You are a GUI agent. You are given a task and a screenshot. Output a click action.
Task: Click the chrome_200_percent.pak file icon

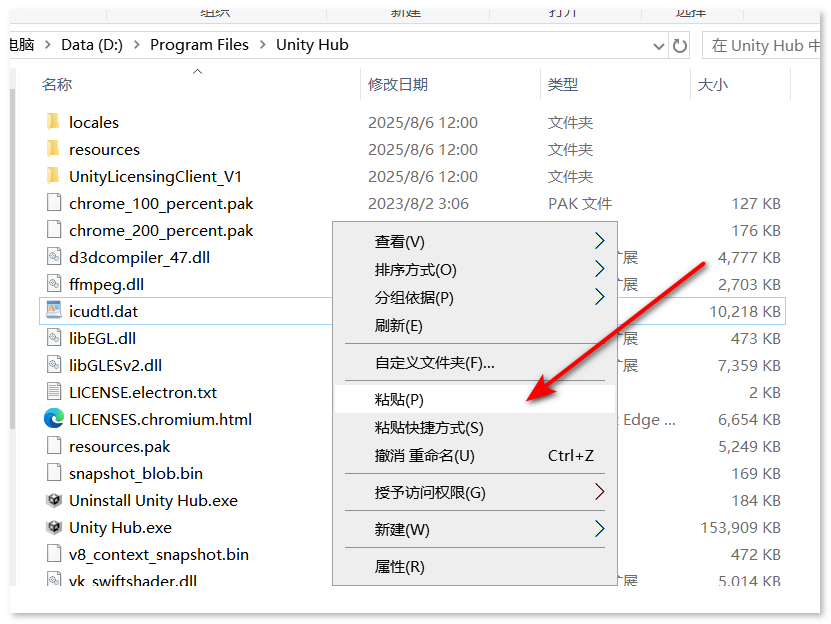pos(54,230)
